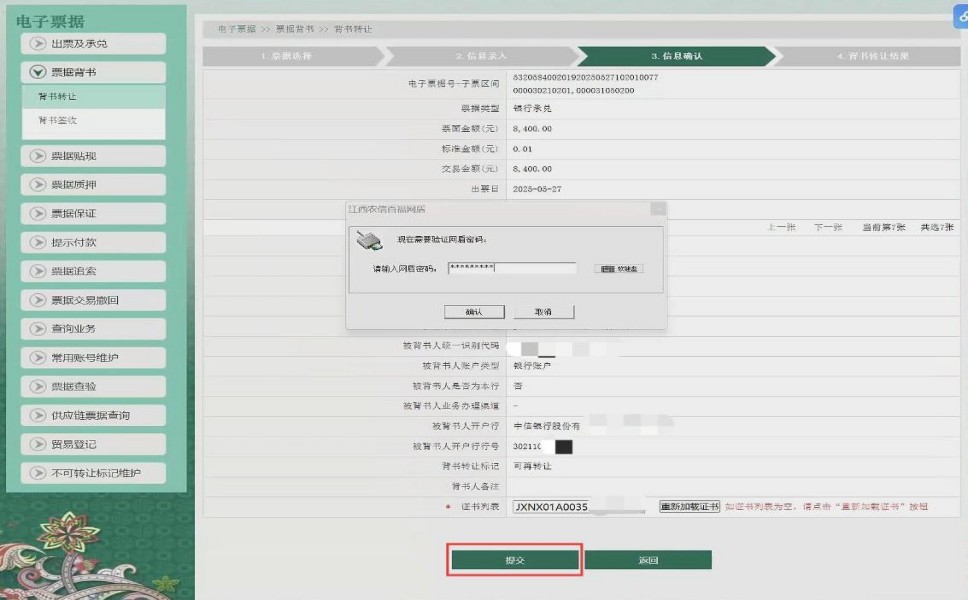The height and width of the screenshot is (600, 968).
Task: Open the 贸易登记 menu
Action: coord(93,444)
